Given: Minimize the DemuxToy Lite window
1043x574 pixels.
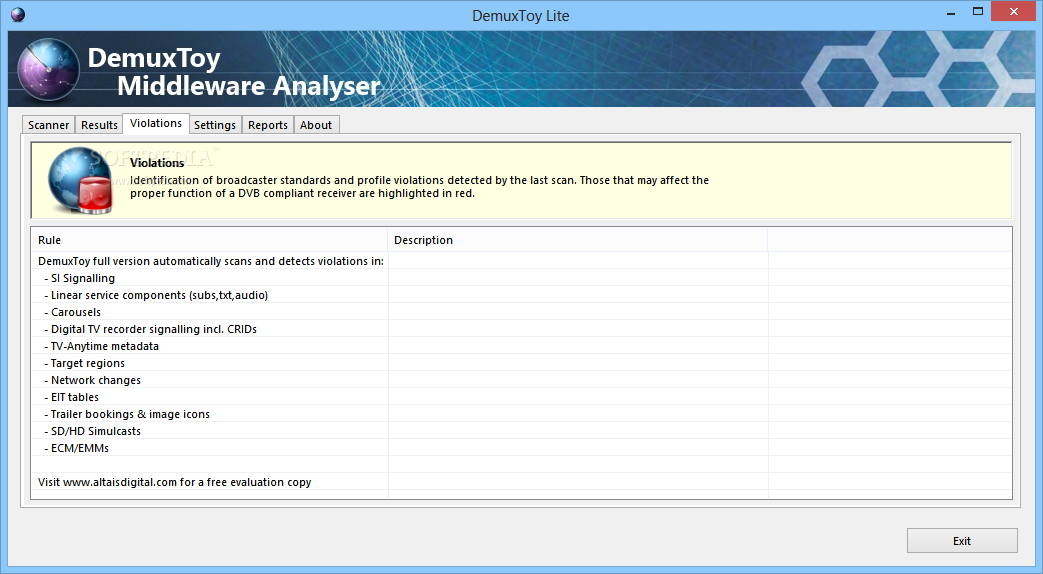Looking at the screenshot, I should pyautogui.click(x=951, y=12).
